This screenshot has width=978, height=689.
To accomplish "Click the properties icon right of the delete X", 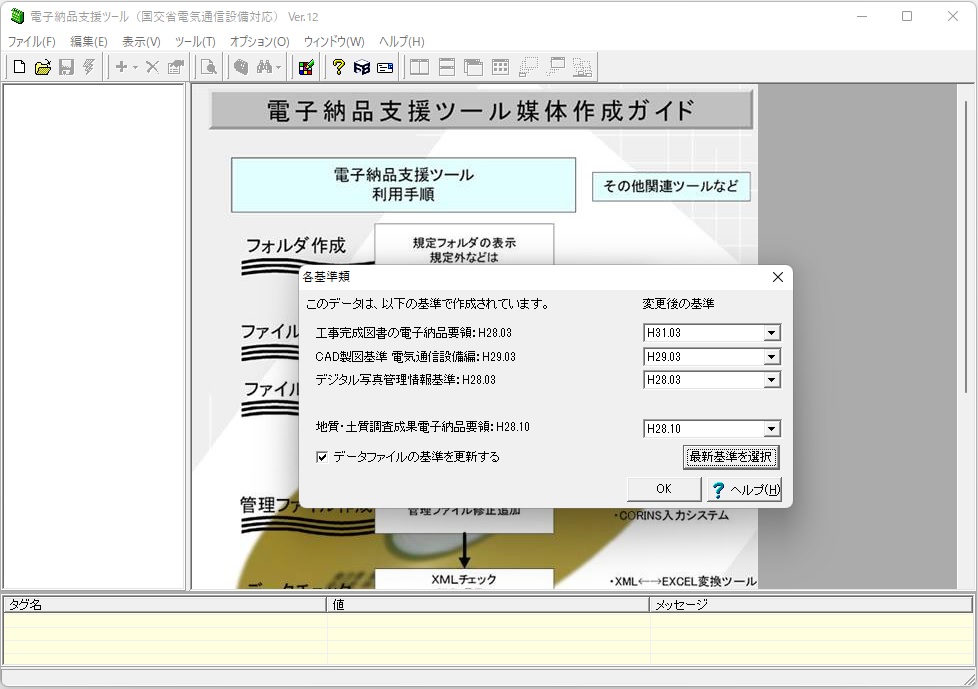I will click(176, 67).
